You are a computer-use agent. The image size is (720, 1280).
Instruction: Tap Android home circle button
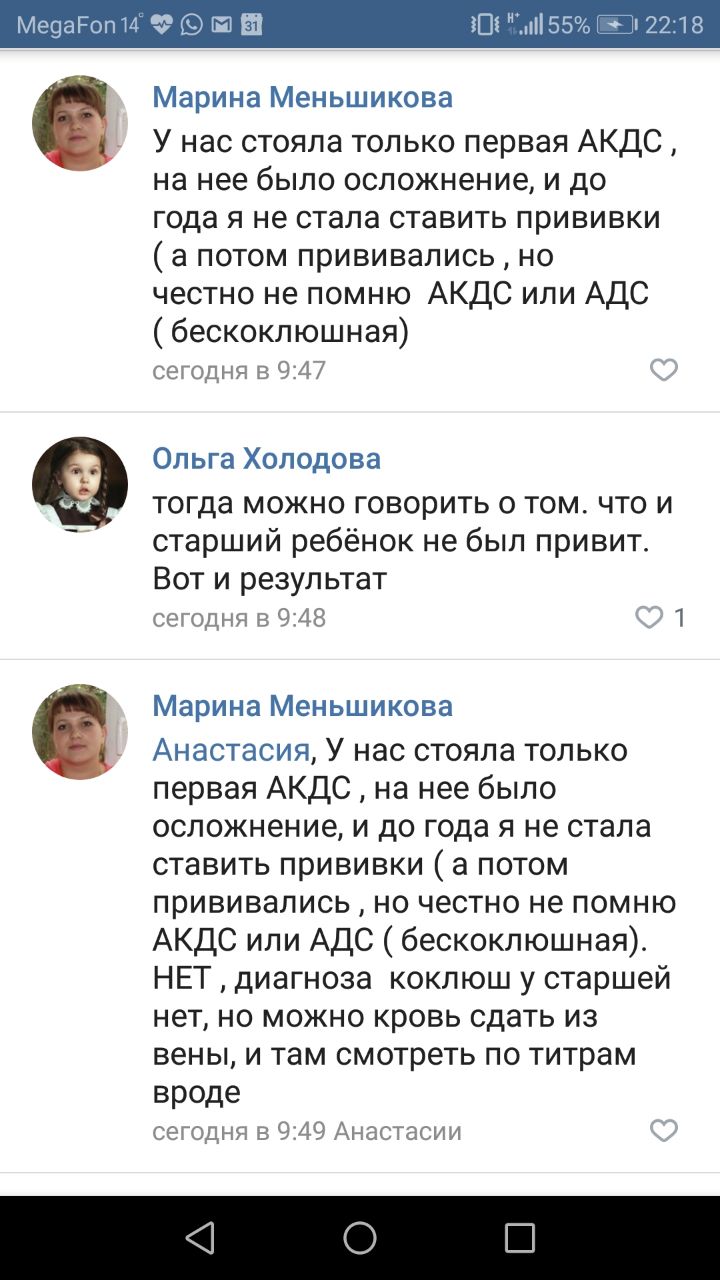click(360, 1238)
